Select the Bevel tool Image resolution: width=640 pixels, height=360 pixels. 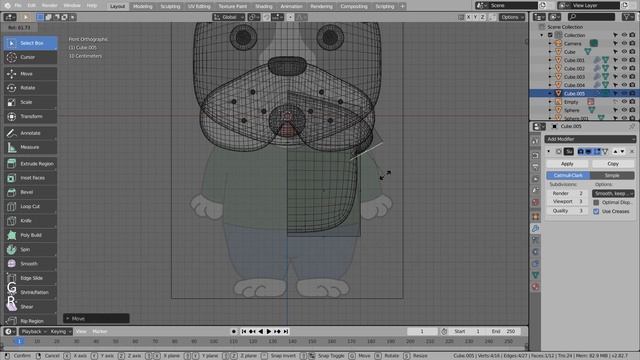[30, 192]
